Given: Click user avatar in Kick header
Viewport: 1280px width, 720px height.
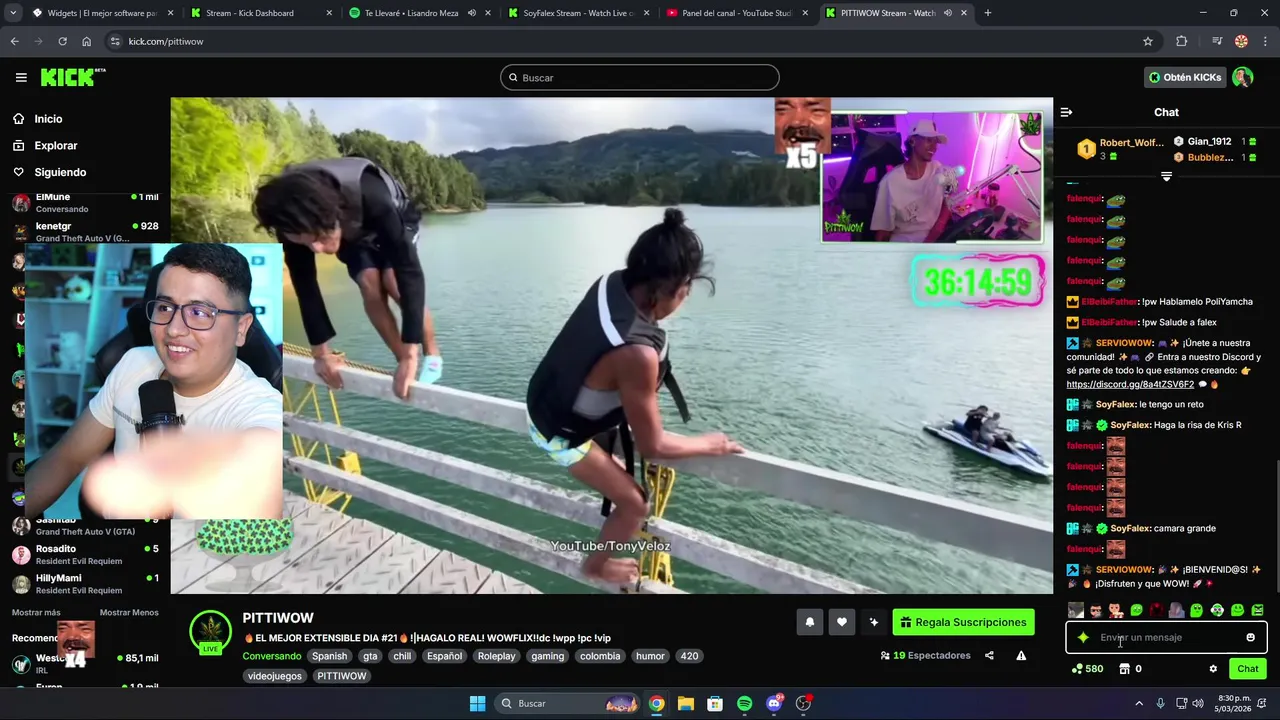Looking at the screenshot, I should [1243, 77].
